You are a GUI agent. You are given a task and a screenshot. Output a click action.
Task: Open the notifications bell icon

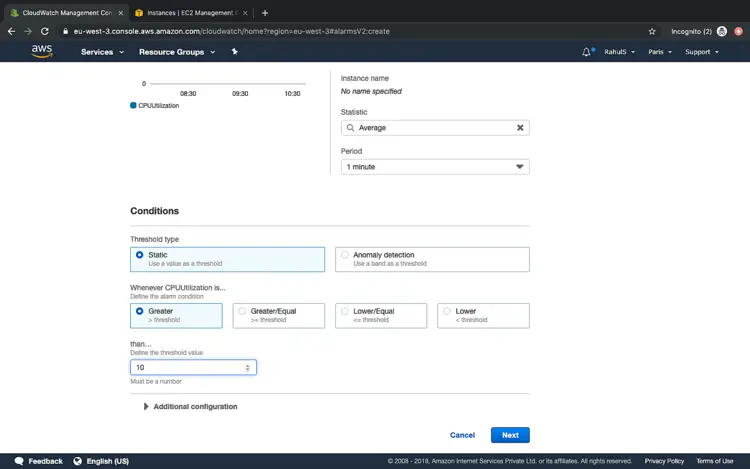(x=586, y=52)
